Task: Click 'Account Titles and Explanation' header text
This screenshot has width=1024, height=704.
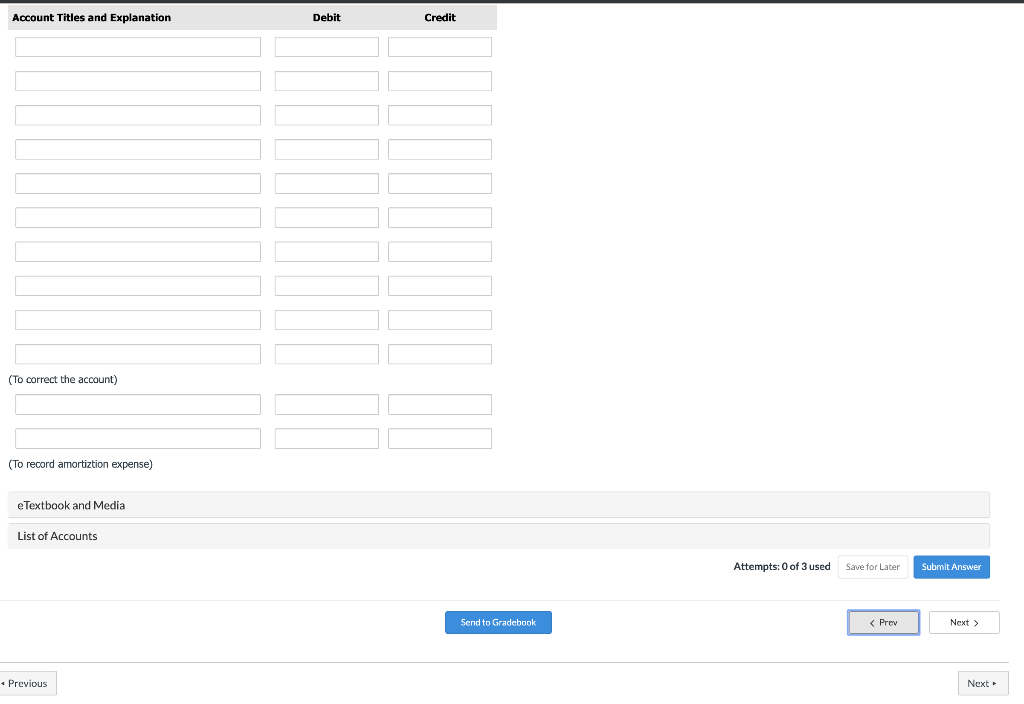Action: pyautogui.click(x=91, y=18)
